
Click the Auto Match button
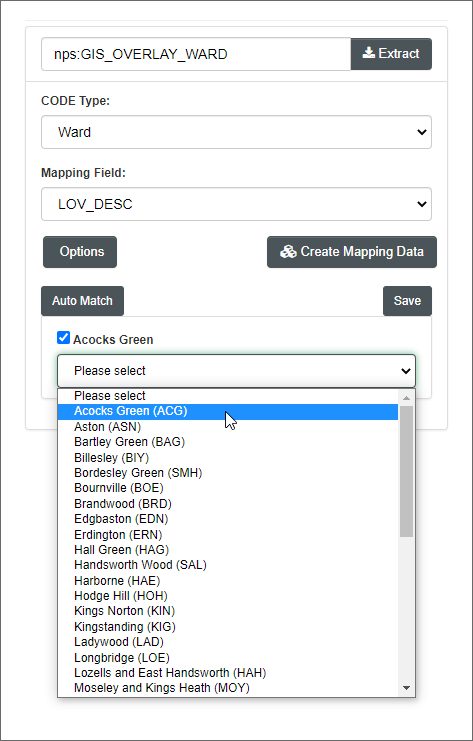(82, 301)
